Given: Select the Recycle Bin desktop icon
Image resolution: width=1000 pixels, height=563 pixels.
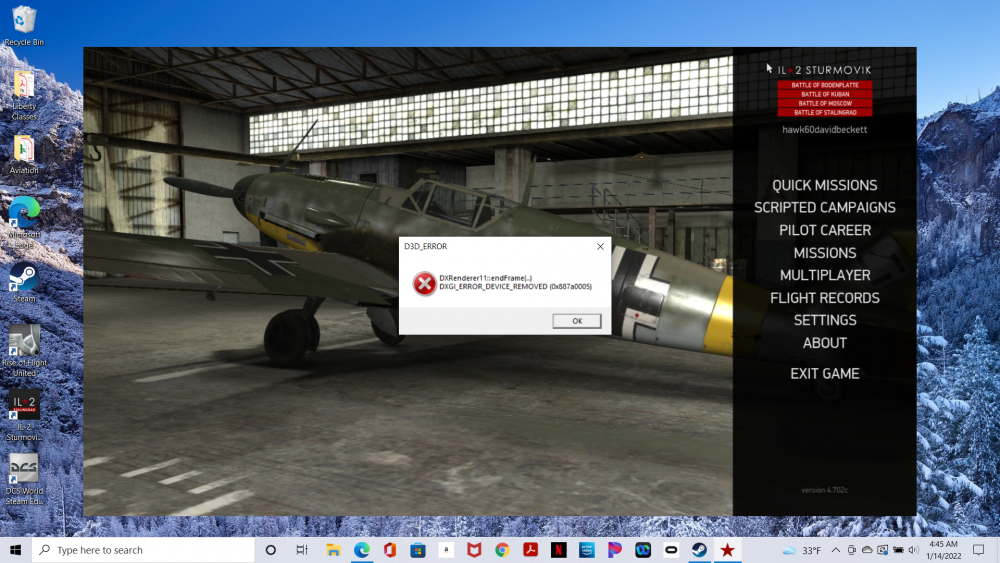Looking at the screenshot, I should [x=24, y=26].
